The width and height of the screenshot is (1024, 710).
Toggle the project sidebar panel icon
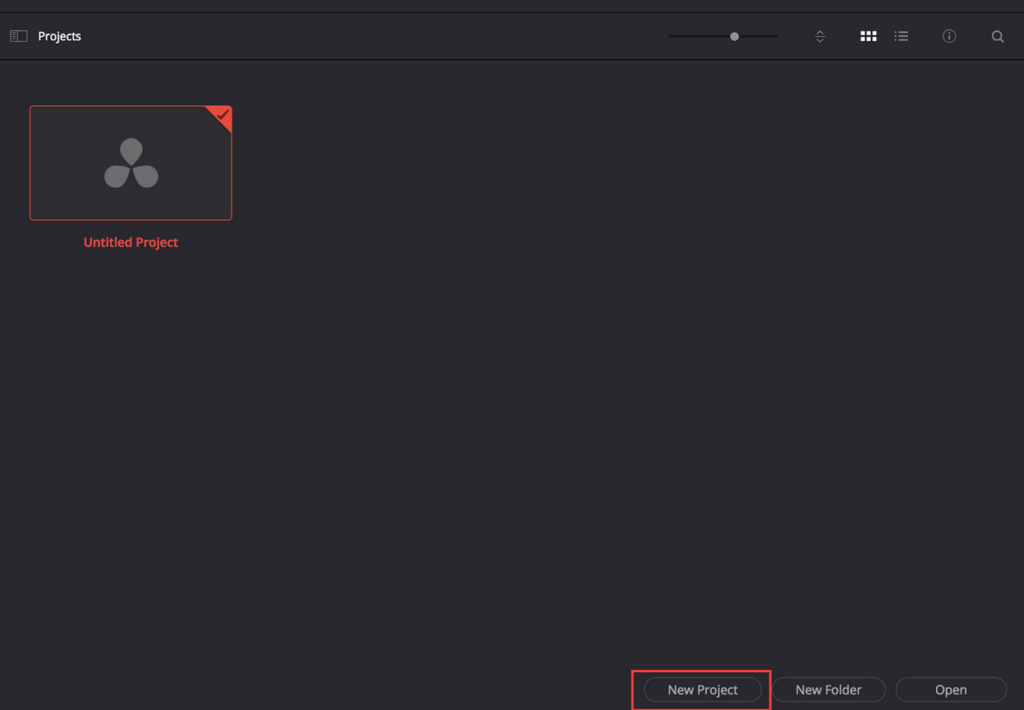click(x=19, y=36)
